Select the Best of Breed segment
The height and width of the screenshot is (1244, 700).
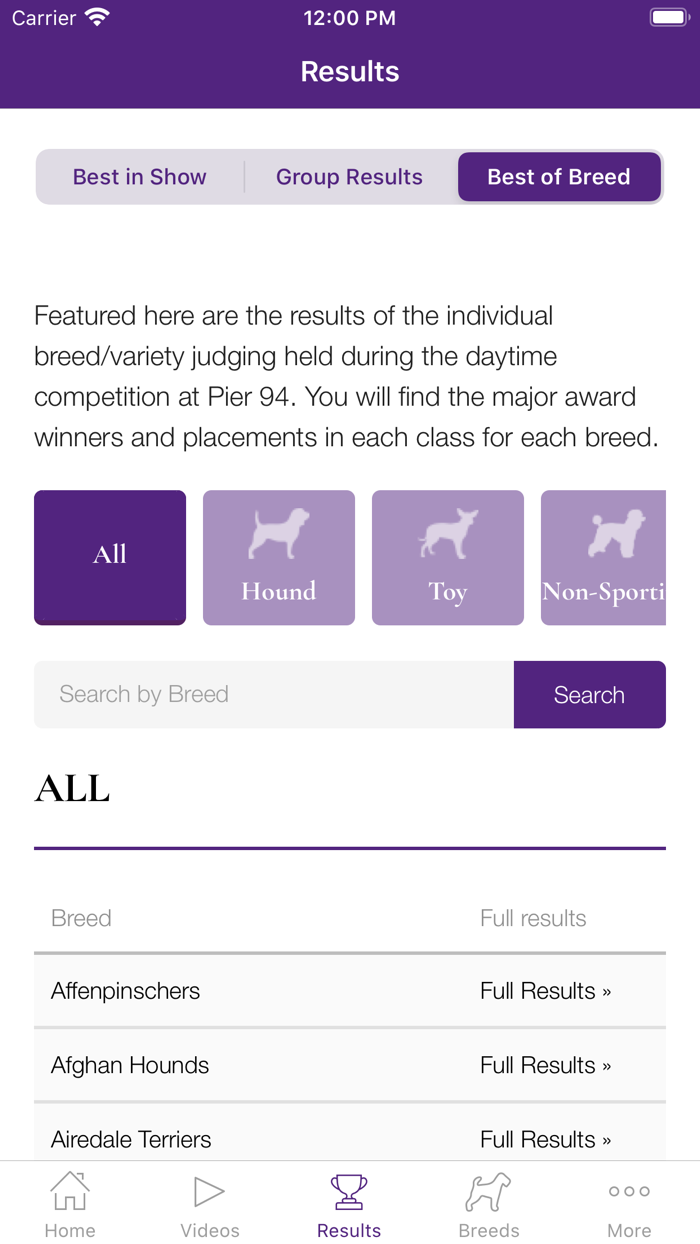click(x=559, y=176)
